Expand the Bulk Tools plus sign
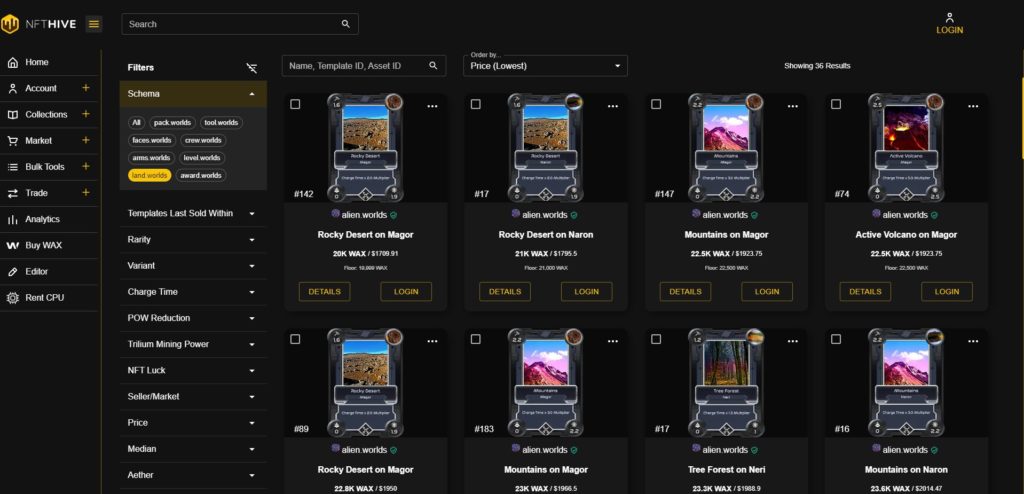1024x494 pixels. (x=86, y=167)
